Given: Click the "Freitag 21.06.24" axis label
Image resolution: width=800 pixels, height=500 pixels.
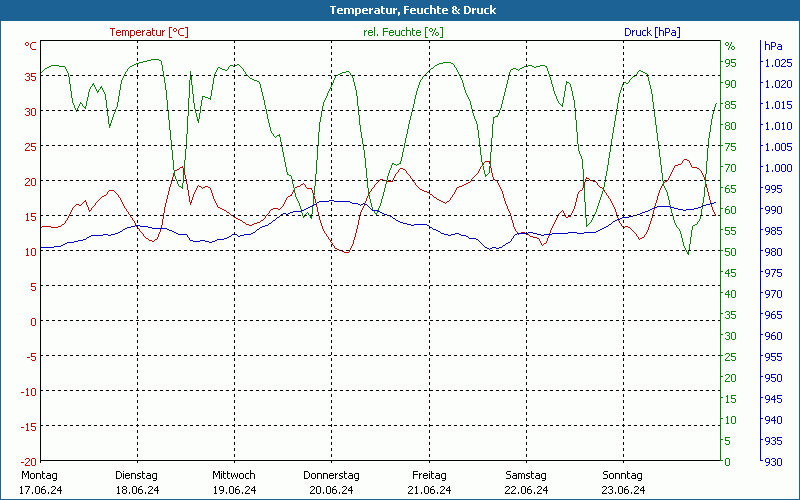Looking at the screenshot, I should [429, 483].
